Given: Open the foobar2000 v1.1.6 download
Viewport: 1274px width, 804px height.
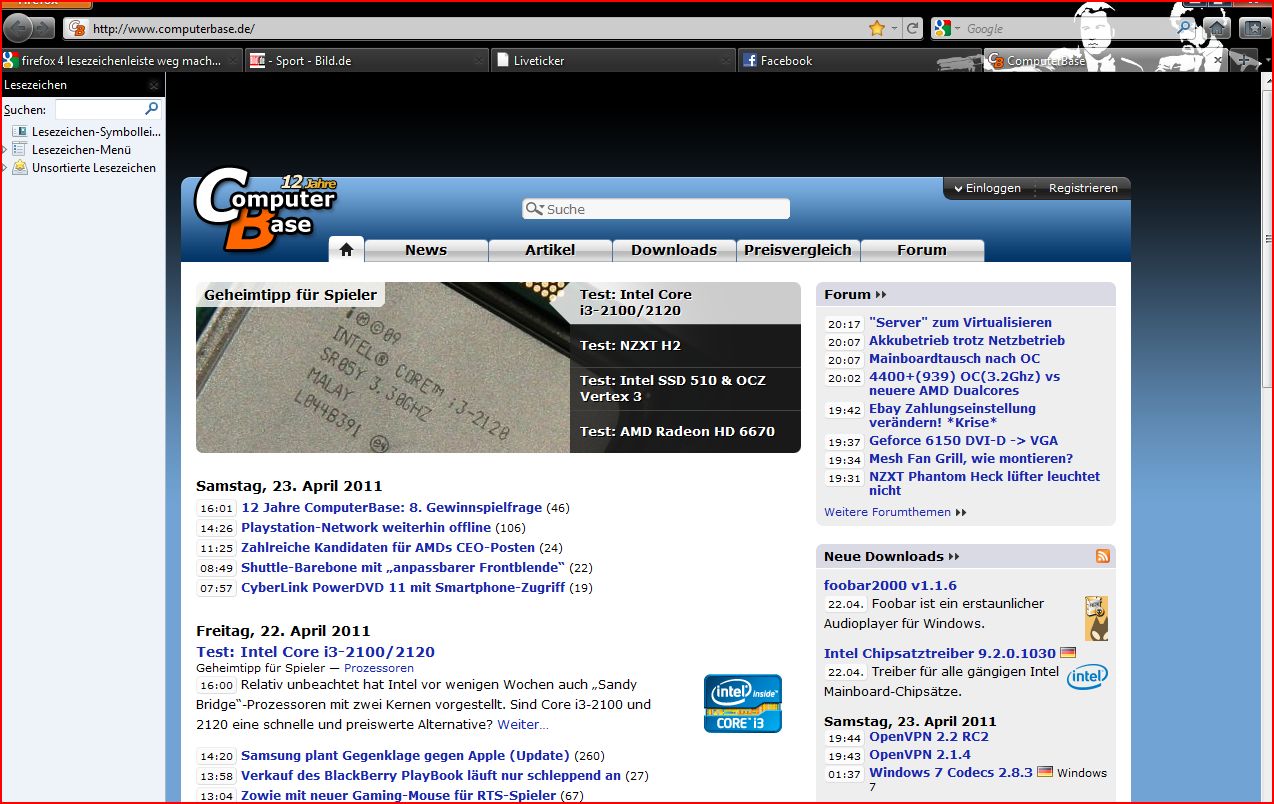Looking at the screenshot, I should (890, 586).
